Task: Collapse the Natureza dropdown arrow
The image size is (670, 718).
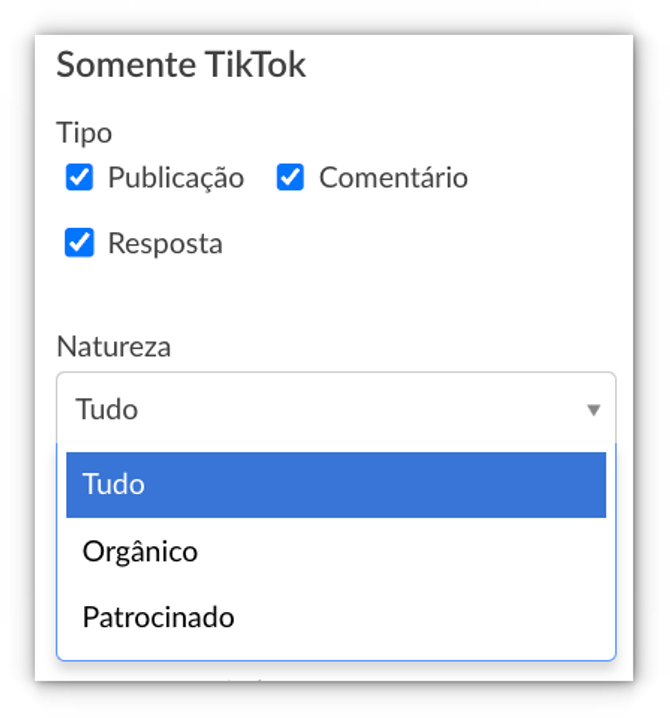Action: point(593,410)
